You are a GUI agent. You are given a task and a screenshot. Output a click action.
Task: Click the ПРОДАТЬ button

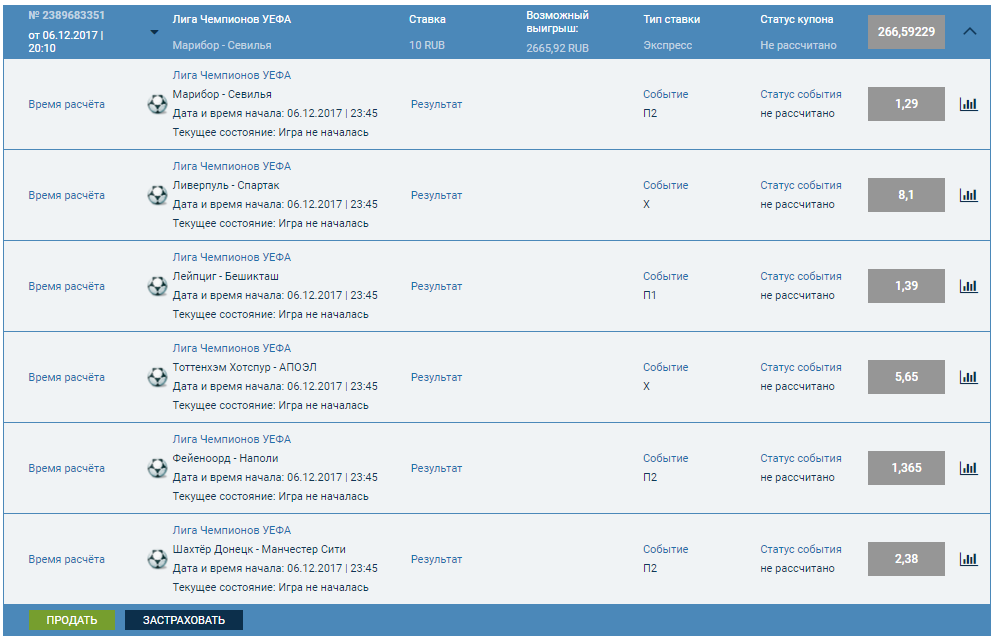click(x=72, y=619)
